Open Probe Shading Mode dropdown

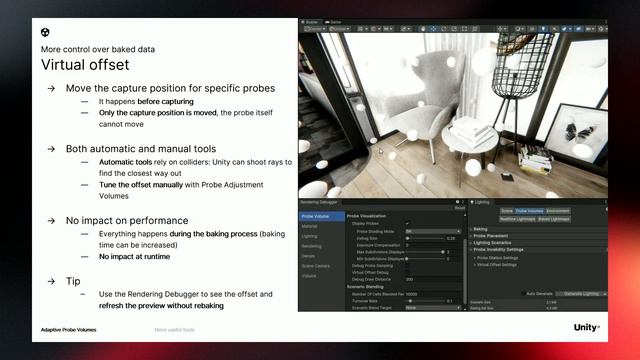[x=433, y=231]
